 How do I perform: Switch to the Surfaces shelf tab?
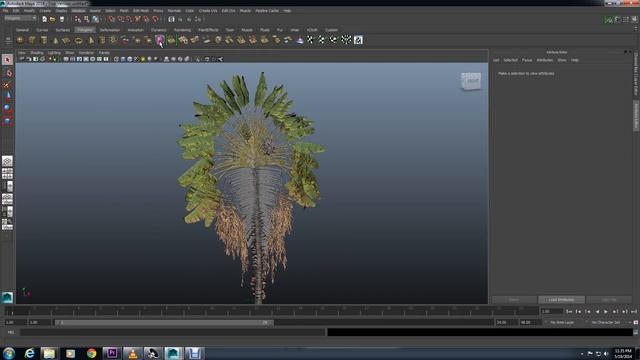pyautogui.click(x=62, y=30)
